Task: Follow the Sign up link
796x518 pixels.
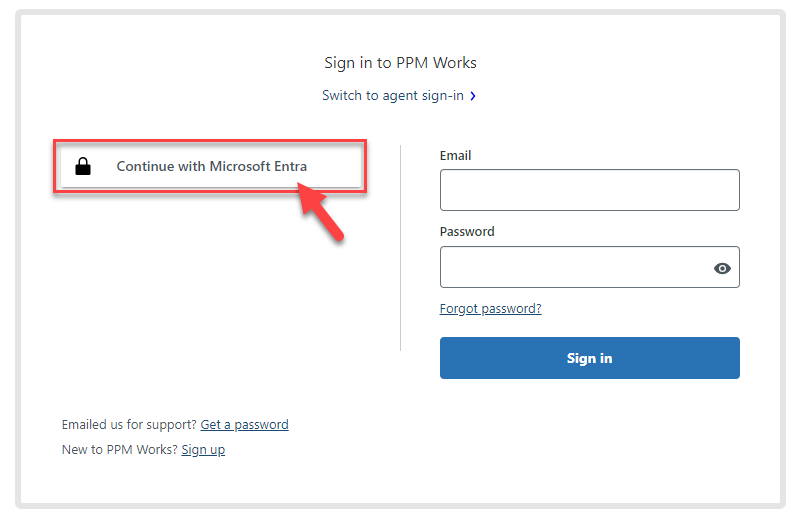Action: pos(203,450)
